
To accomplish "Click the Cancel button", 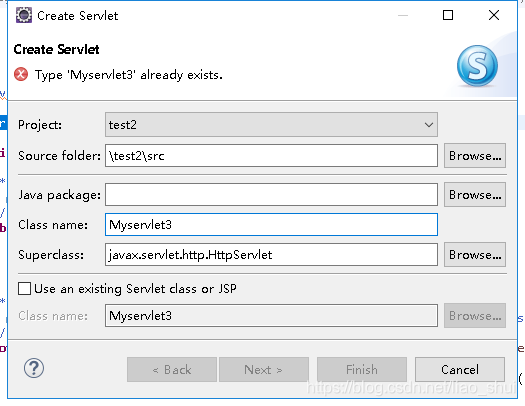I will tap(460, 370).
